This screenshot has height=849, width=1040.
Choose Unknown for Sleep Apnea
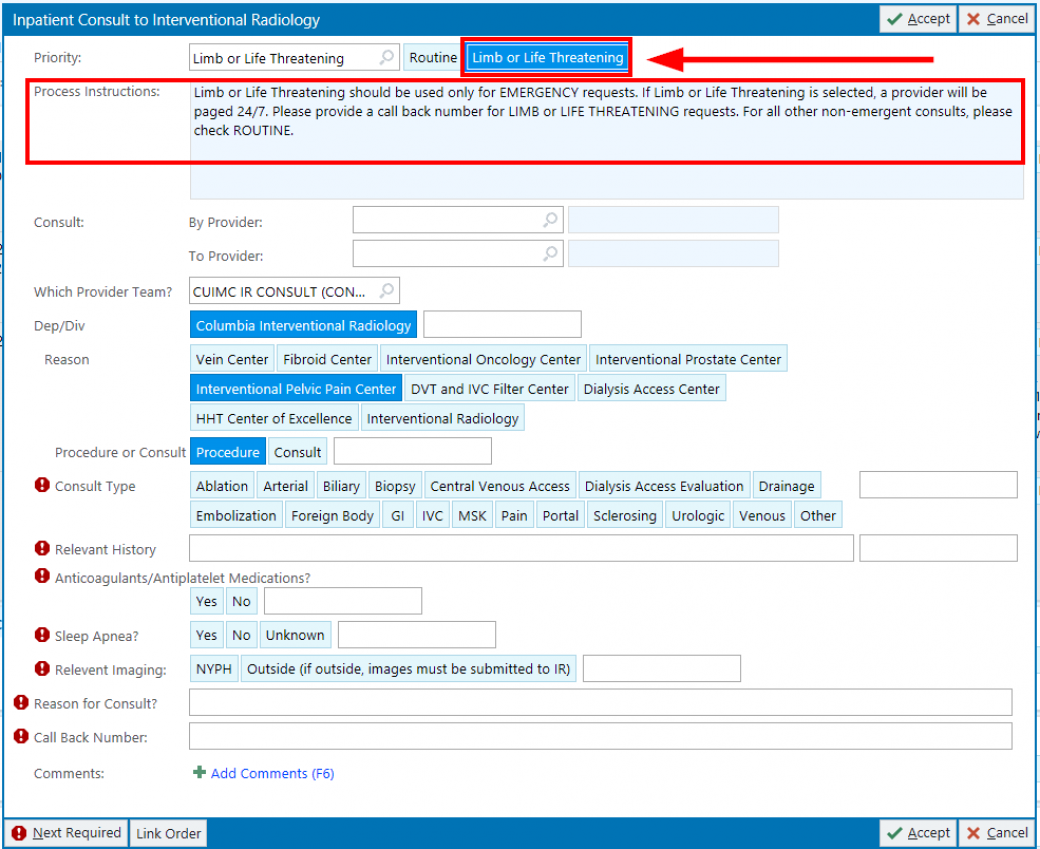(295, 635)
